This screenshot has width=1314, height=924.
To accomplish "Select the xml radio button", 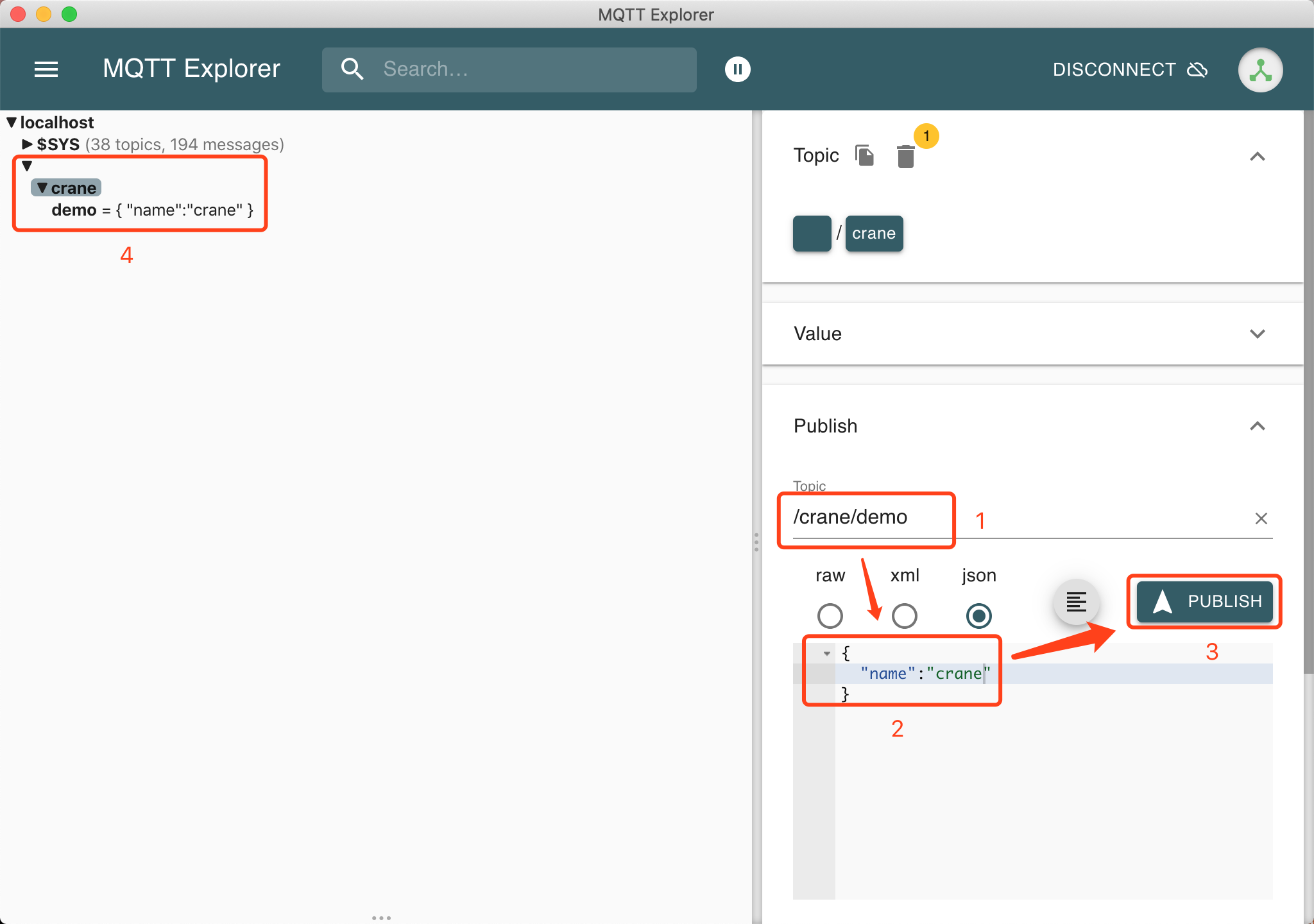I will tap(905, 613).
